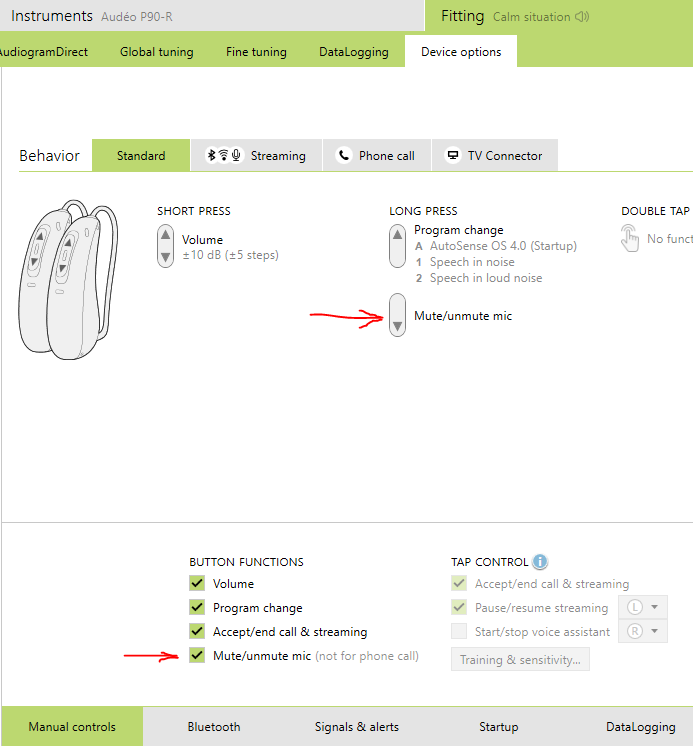Click Speech in noise program entry

click(x=472, y=262)
